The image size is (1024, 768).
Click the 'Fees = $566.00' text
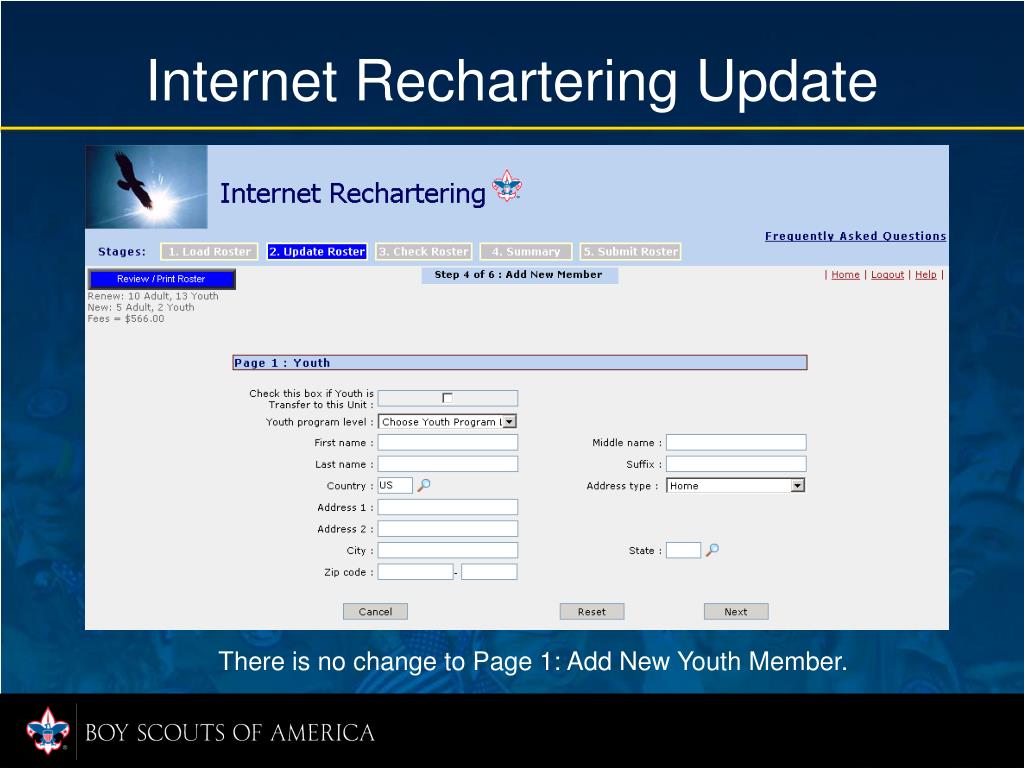(x=126, y=319)
